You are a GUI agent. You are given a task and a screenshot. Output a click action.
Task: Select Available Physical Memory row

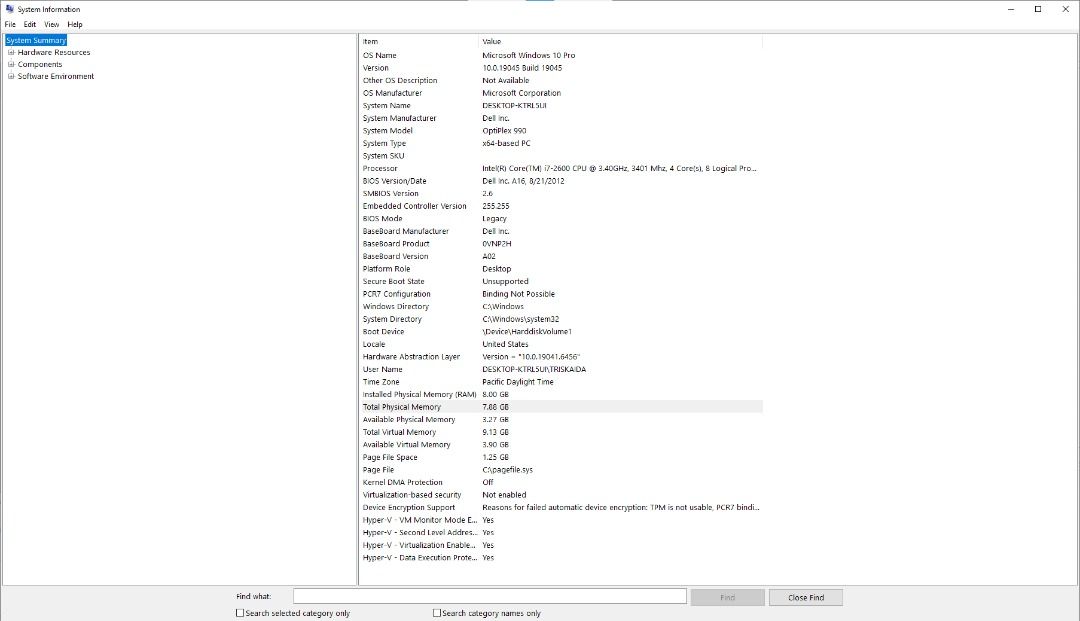pos(561,419)
